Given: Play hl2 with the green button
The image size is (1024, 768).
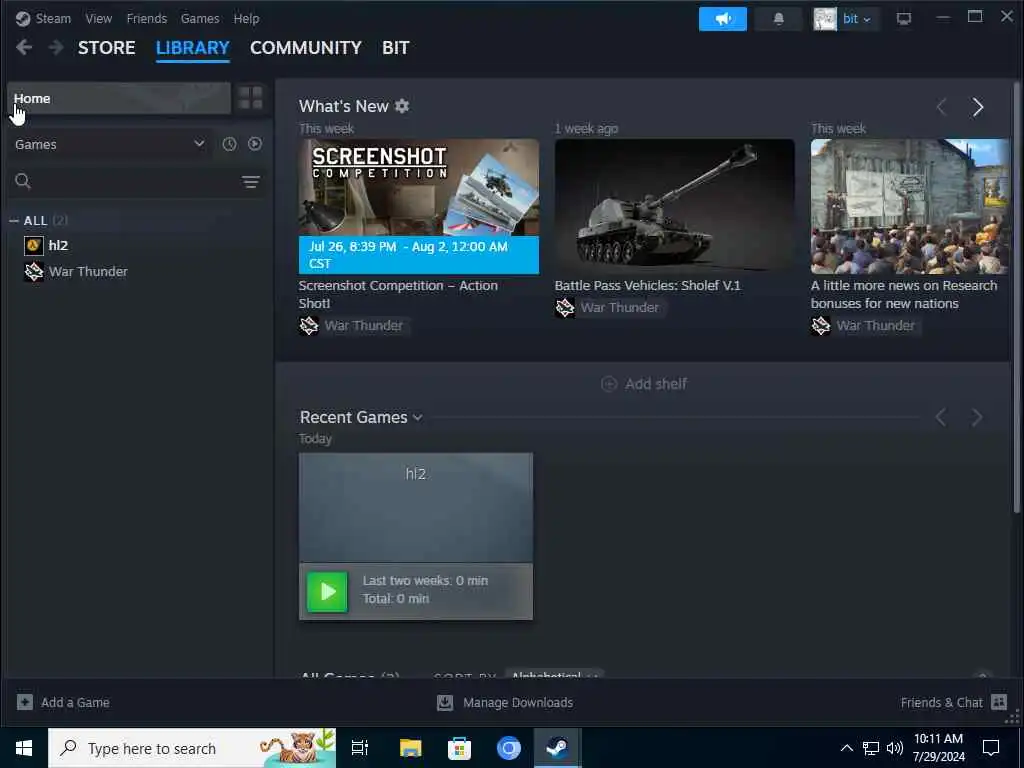Looking at the screenshot, I should [x=327, y=592].
